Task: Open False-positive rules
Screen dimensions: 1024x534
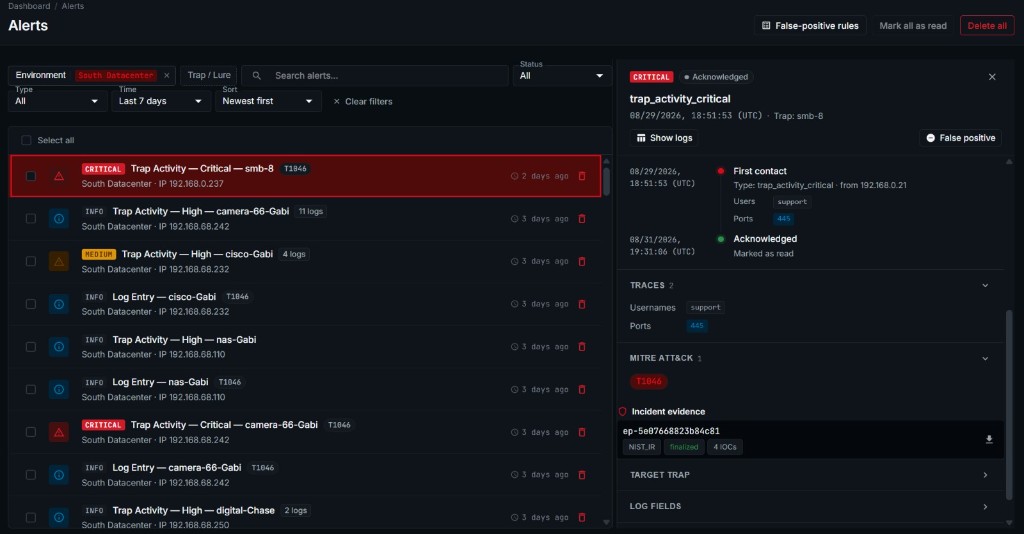Action: pos(810,25)
